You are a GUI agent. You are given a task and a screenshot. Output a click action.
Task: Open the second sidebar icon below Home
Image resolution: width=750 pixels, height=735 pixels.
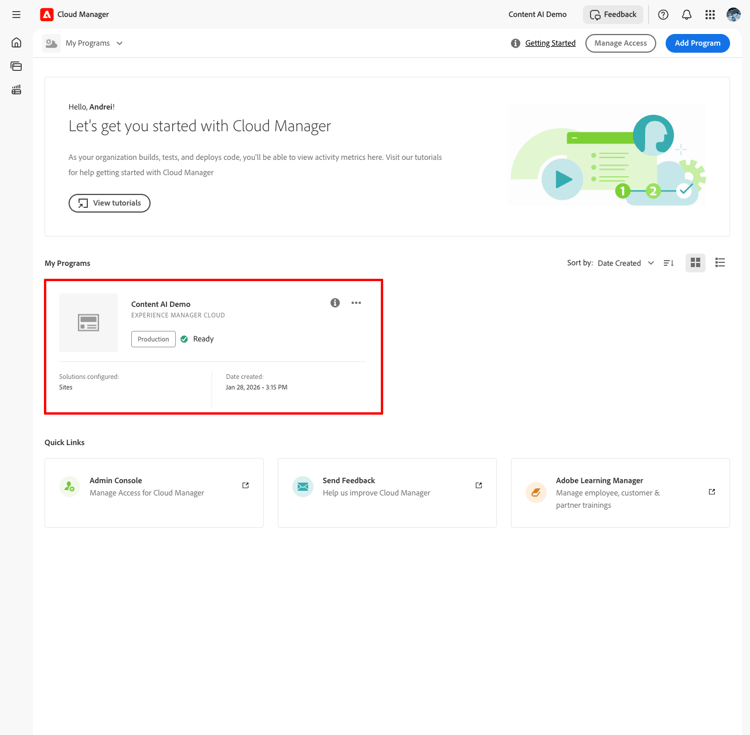pos(16,66)
